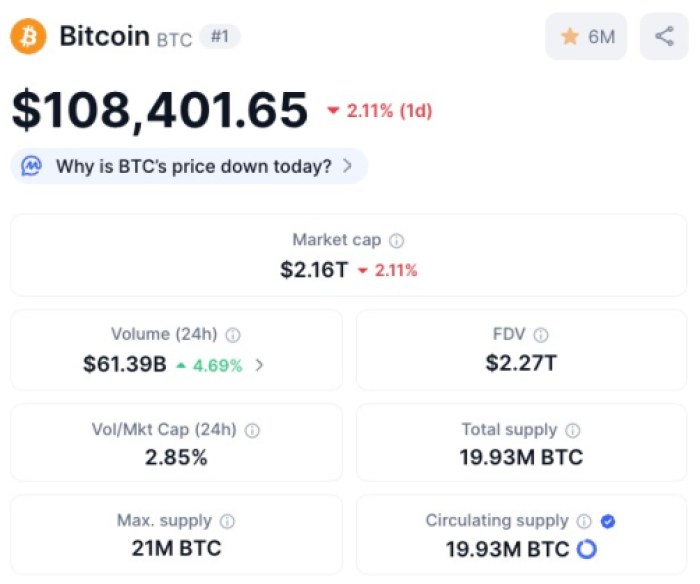
Task: Click the share icon button
Action: coord(664,37)
